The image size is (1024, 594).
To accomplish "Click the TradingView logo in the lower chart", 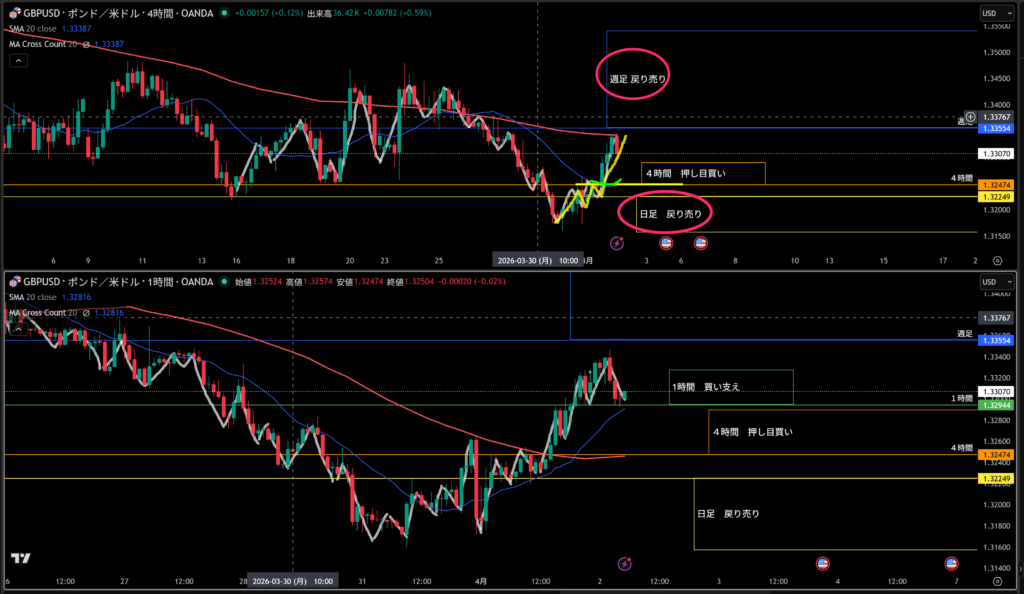I will 20,560.
